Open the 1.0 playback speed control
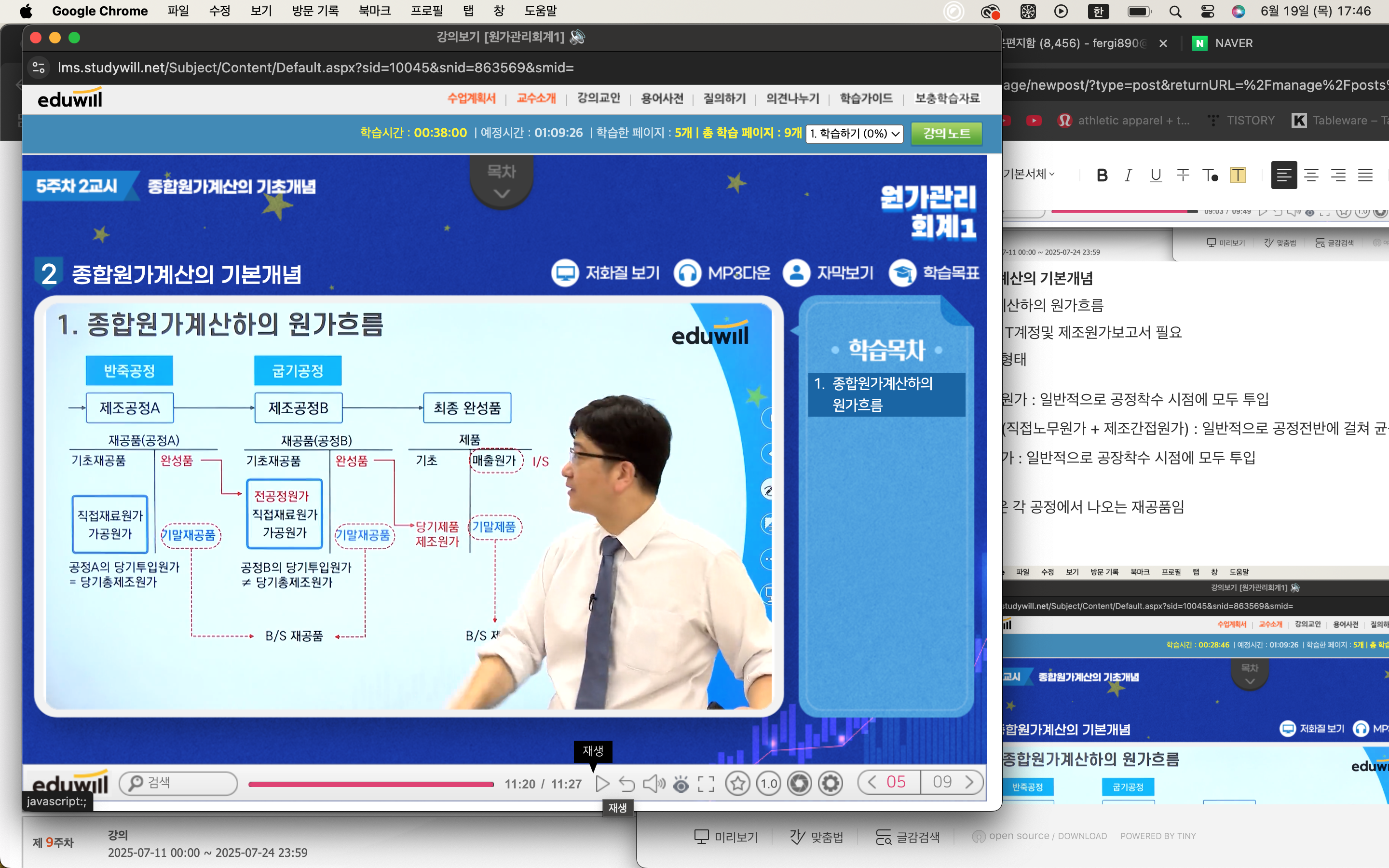The image size is (1389, 868). coord(769,783)
